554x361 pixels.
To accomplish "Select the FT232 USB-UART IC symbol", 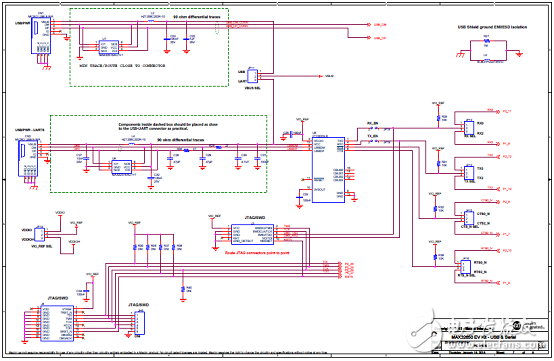I will click(x=328, y=170).
